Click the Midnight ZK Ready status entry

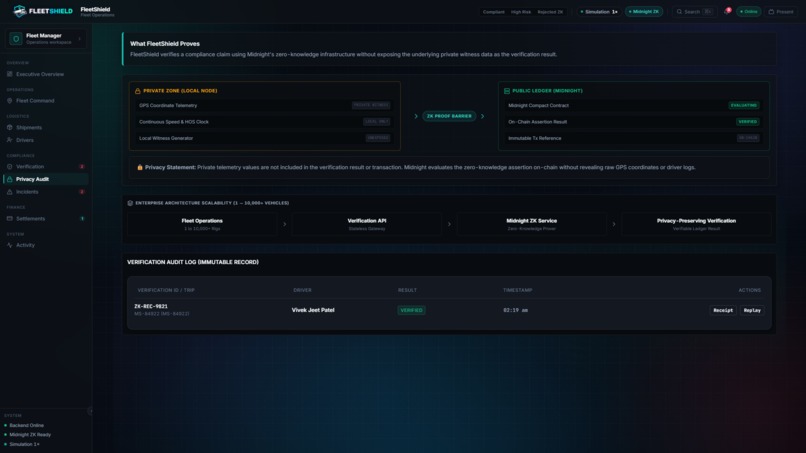tap(27, 434)
